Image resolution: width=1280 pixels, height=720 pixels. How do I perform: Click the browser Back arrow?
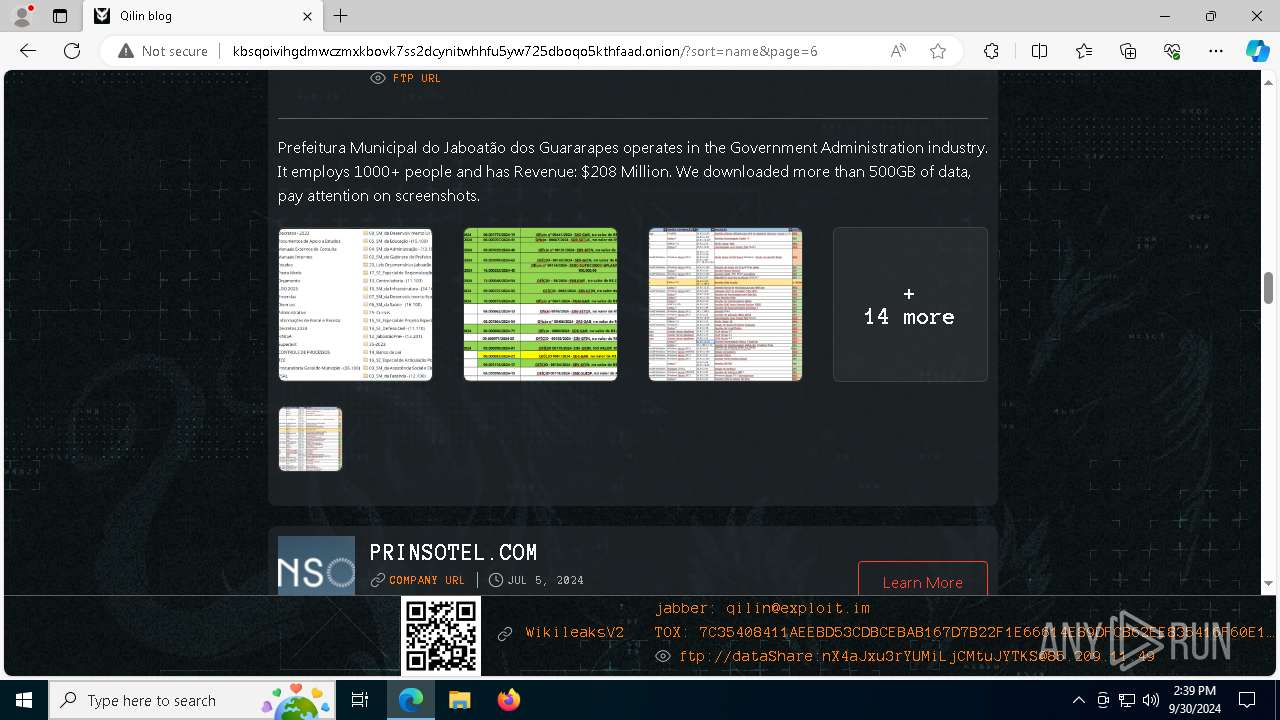pos(28,51)
